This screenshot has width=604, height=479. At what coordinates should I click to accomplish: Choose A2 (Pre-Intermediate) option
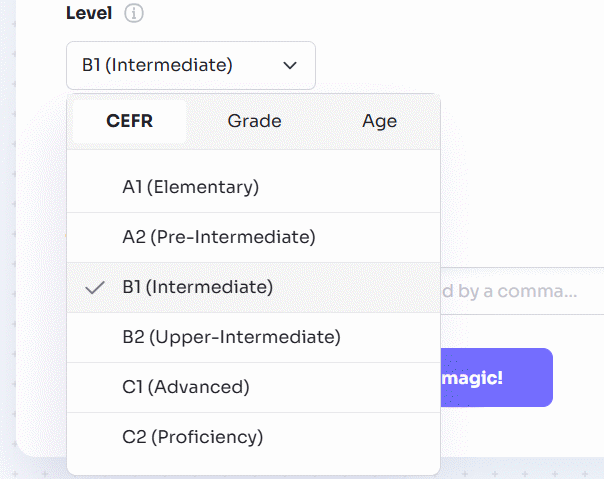[x=218, y=237]
